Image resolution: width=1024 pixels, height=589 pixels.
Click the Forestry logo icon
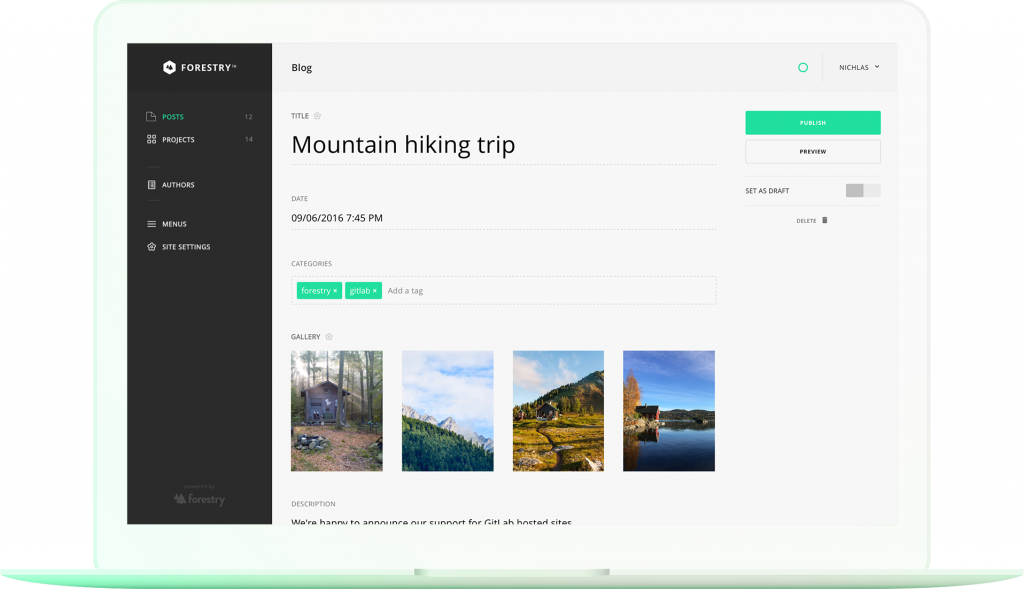pos(169,67)
